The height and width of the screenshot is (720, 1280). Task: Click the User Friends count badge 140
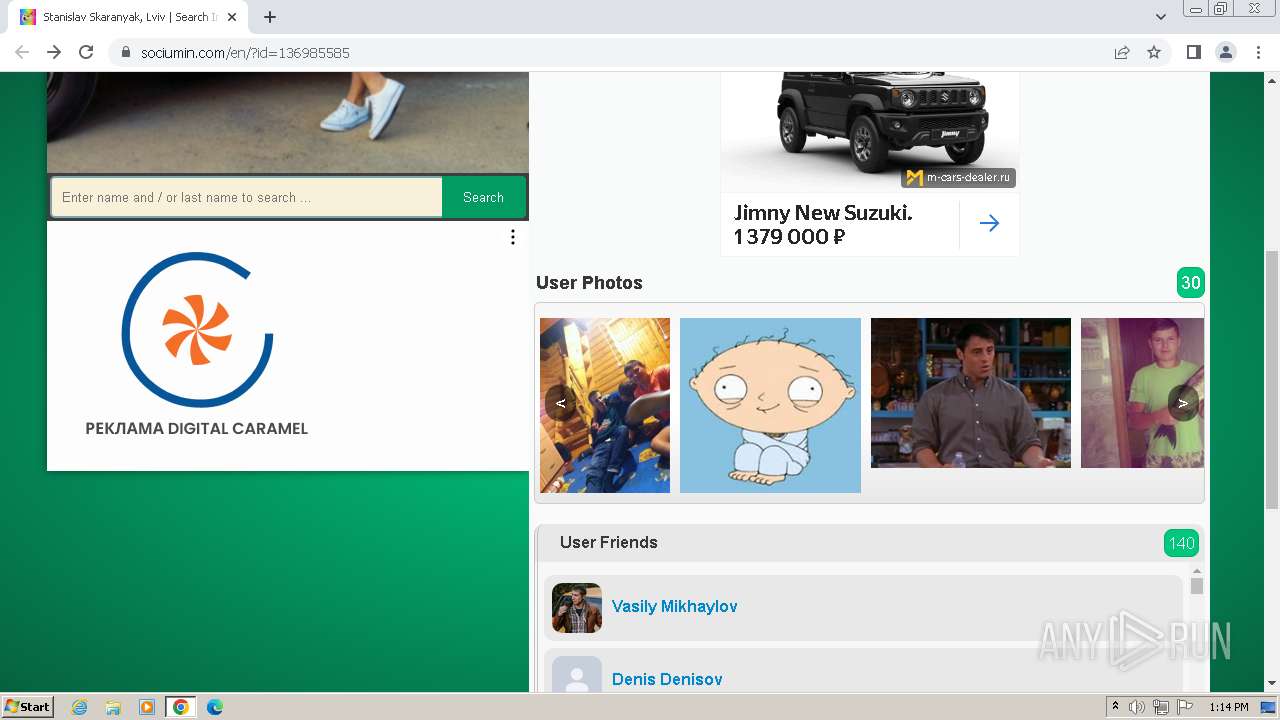pyautogui.click(x=1181, y=543)
